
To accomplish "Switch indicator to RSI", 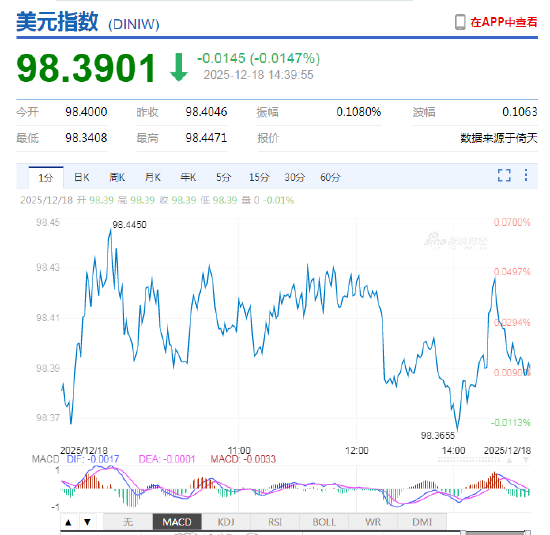I will click(275, 522).
